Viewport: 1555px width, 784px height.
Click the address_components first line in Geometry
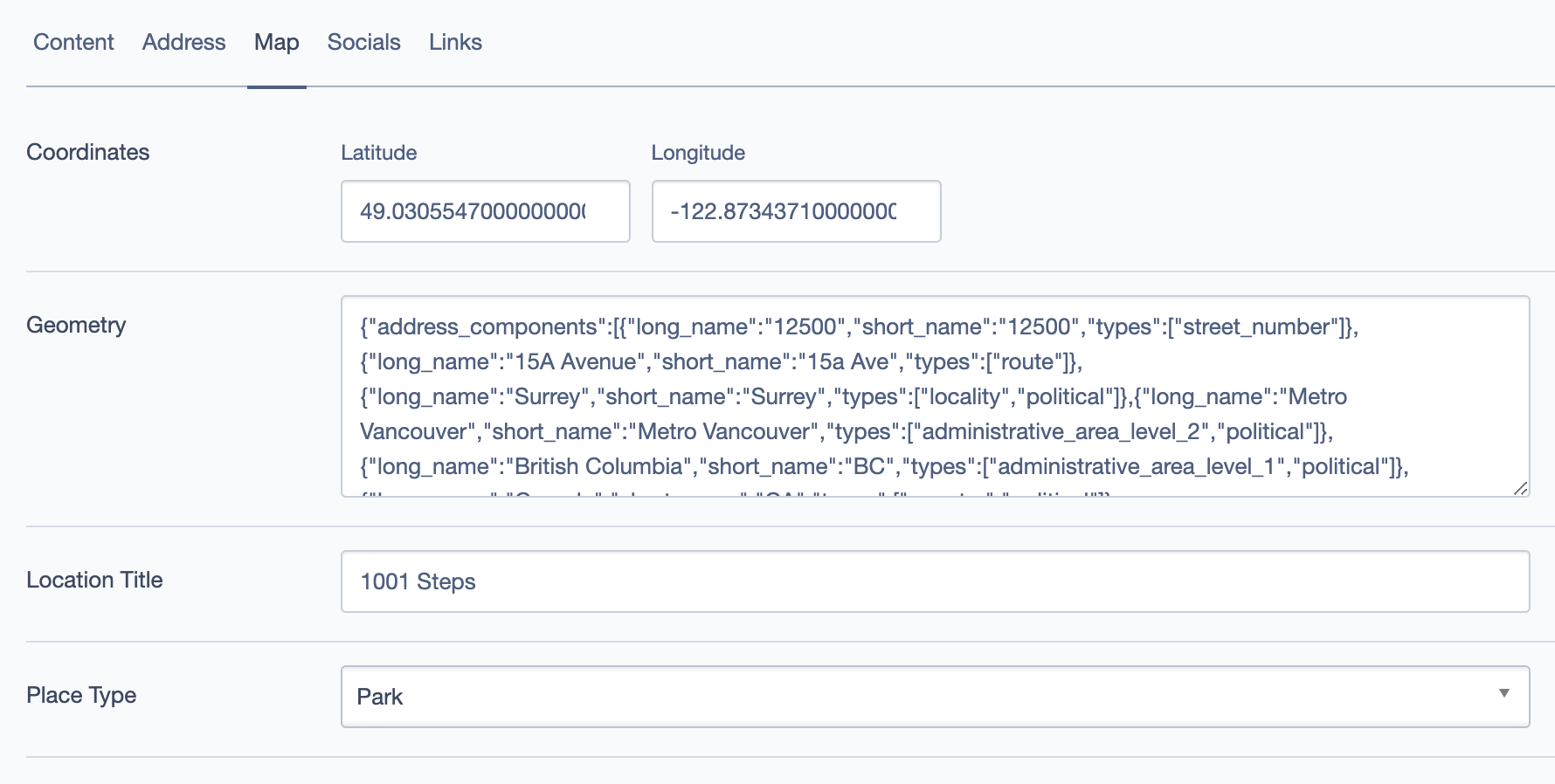point(859,327)
